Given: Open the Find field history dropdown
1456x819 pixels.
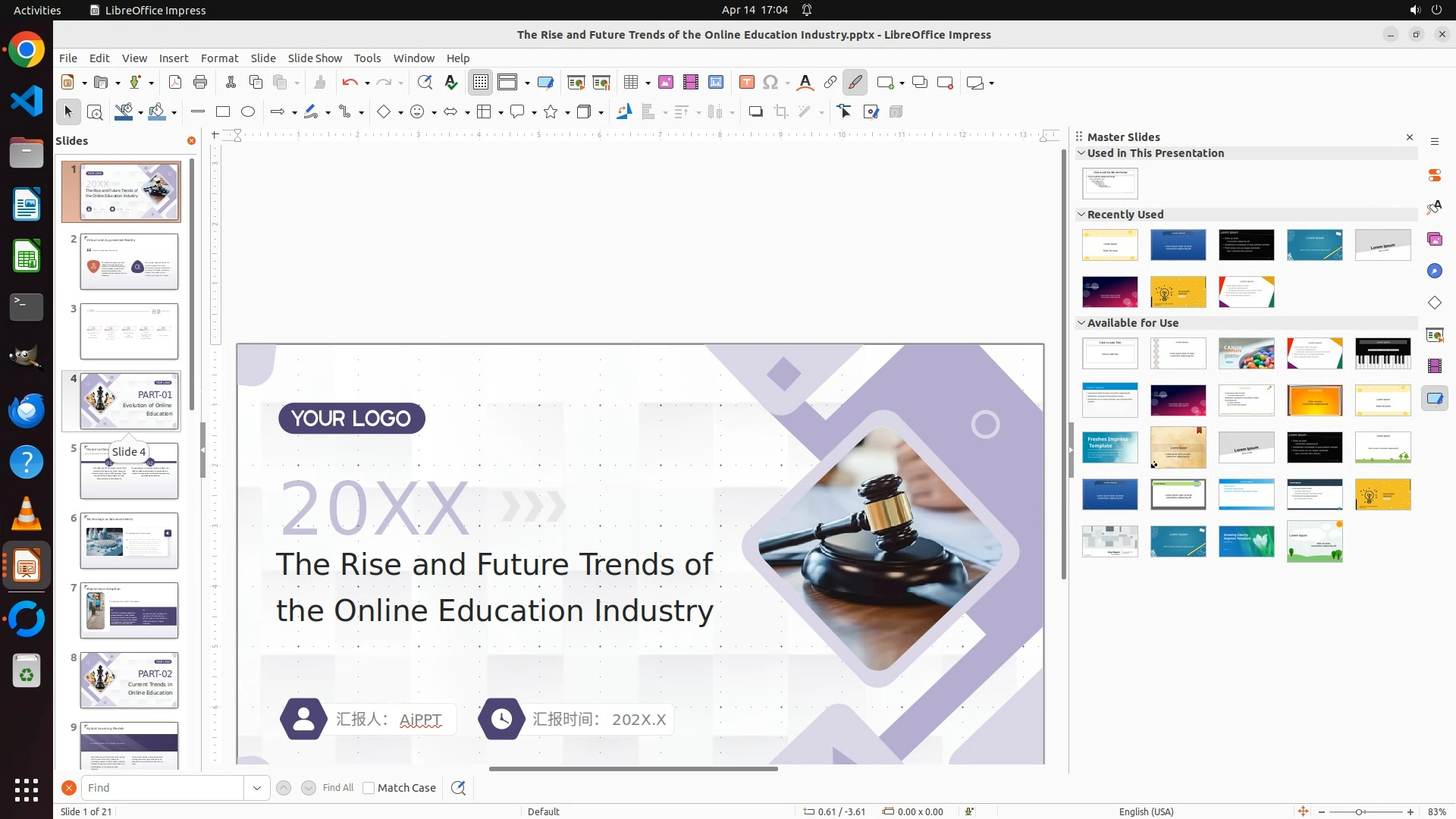Looking at the screenshot, I should (x=257, y=788).
